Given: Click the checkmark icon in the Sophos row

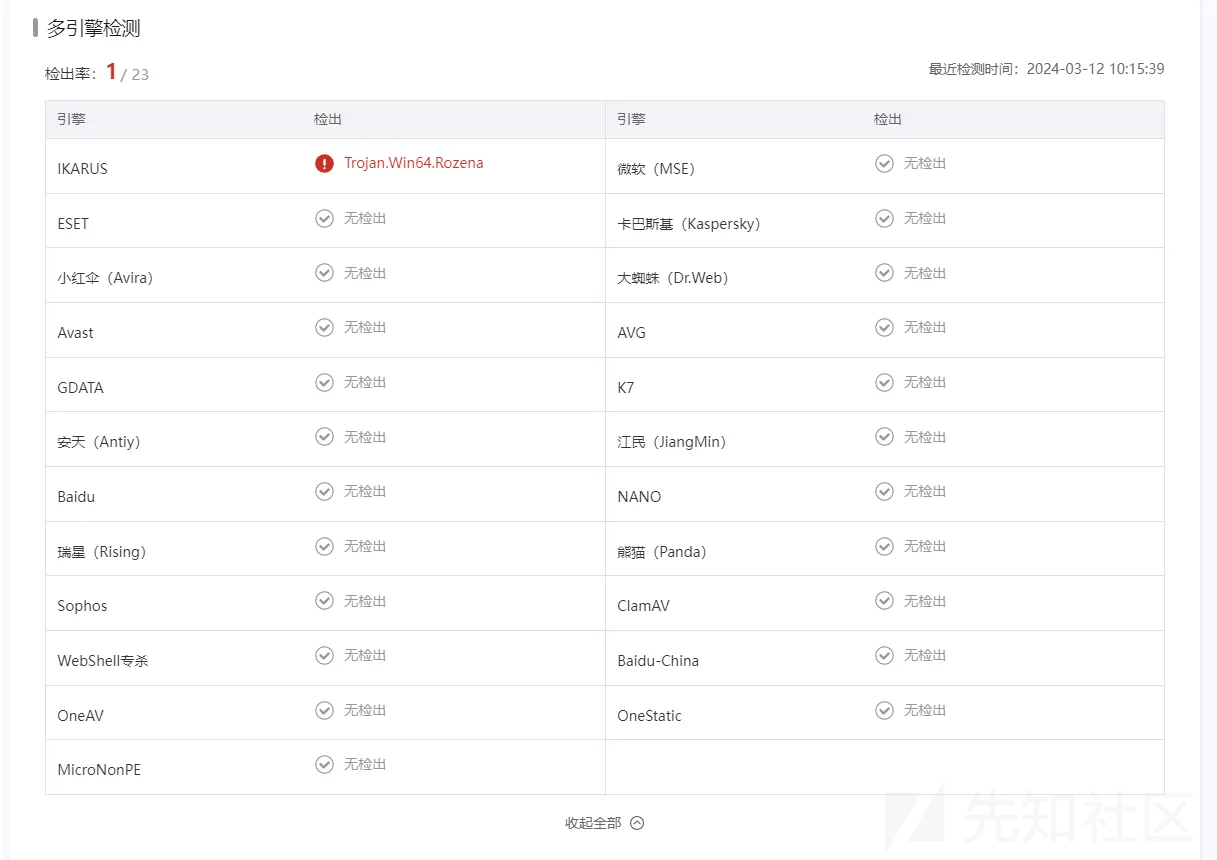Looking at the screenshot, I should [x=324, y=600].
